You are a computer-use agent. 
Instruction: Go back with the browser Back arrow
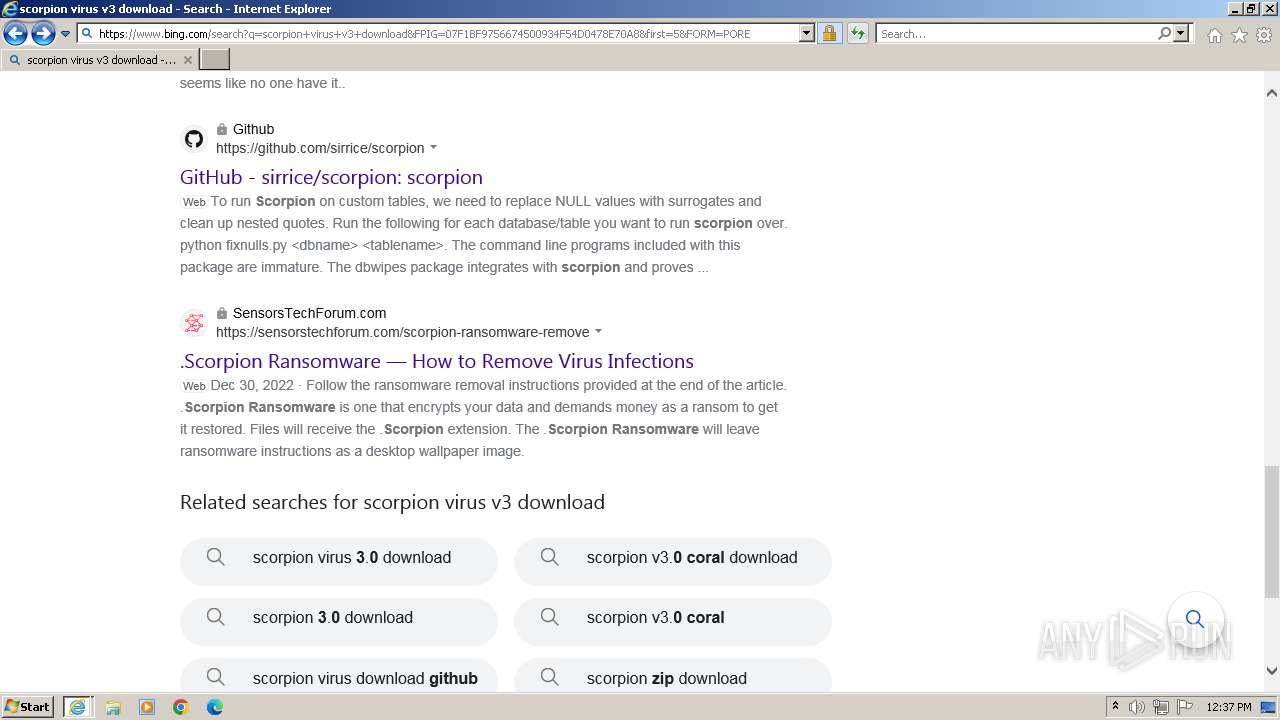pyautogui.click(x=15, y=34)
